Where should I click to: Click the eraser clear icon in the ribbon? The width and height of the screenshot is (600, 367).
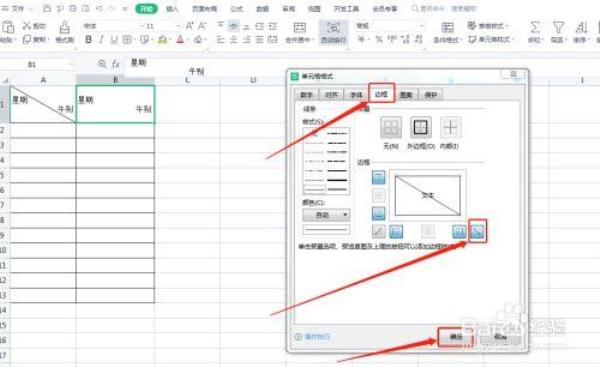198,39
